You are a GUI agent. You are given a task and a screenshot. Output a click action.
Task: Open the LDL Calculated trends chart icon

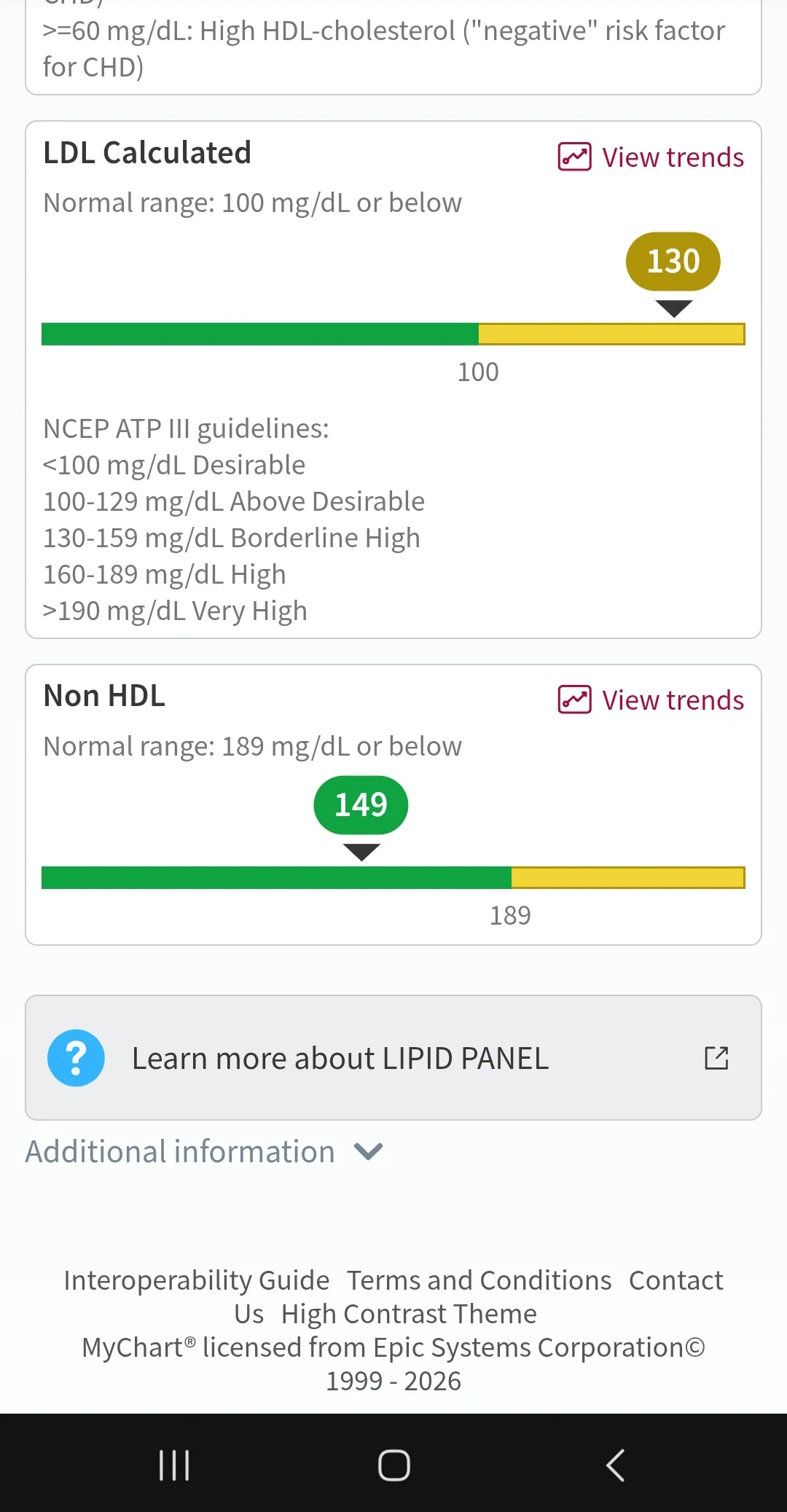click(x=574, y=157)
